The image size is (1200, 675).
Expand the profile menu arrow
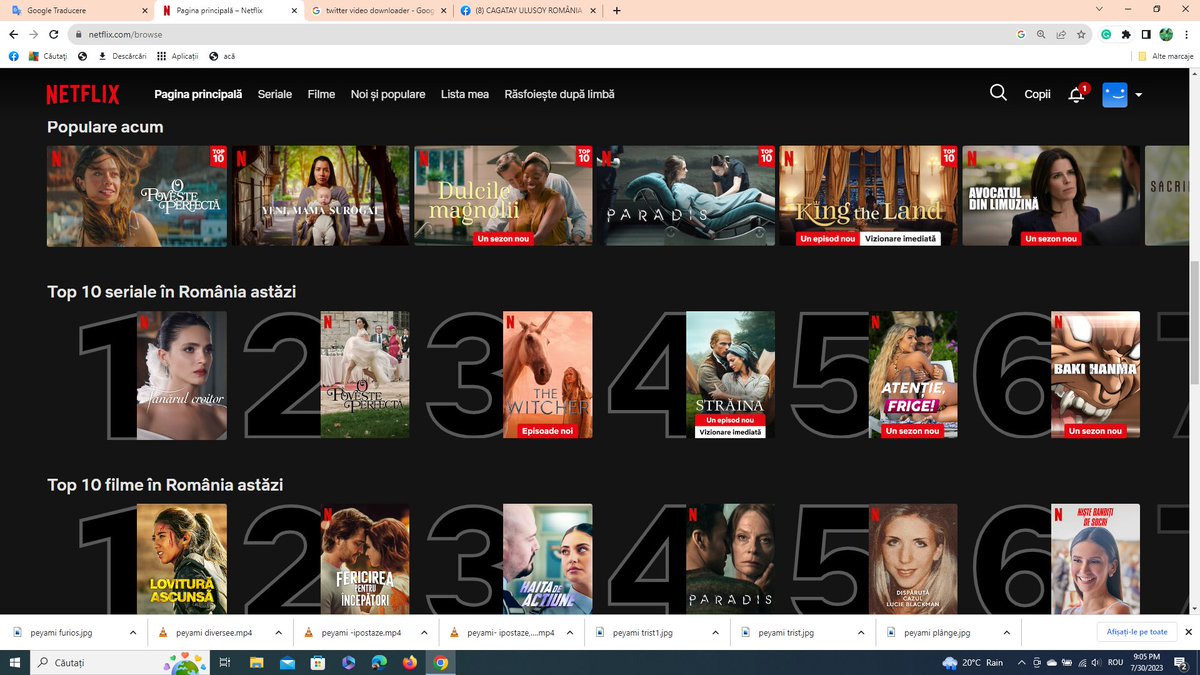pos(1138,95)
